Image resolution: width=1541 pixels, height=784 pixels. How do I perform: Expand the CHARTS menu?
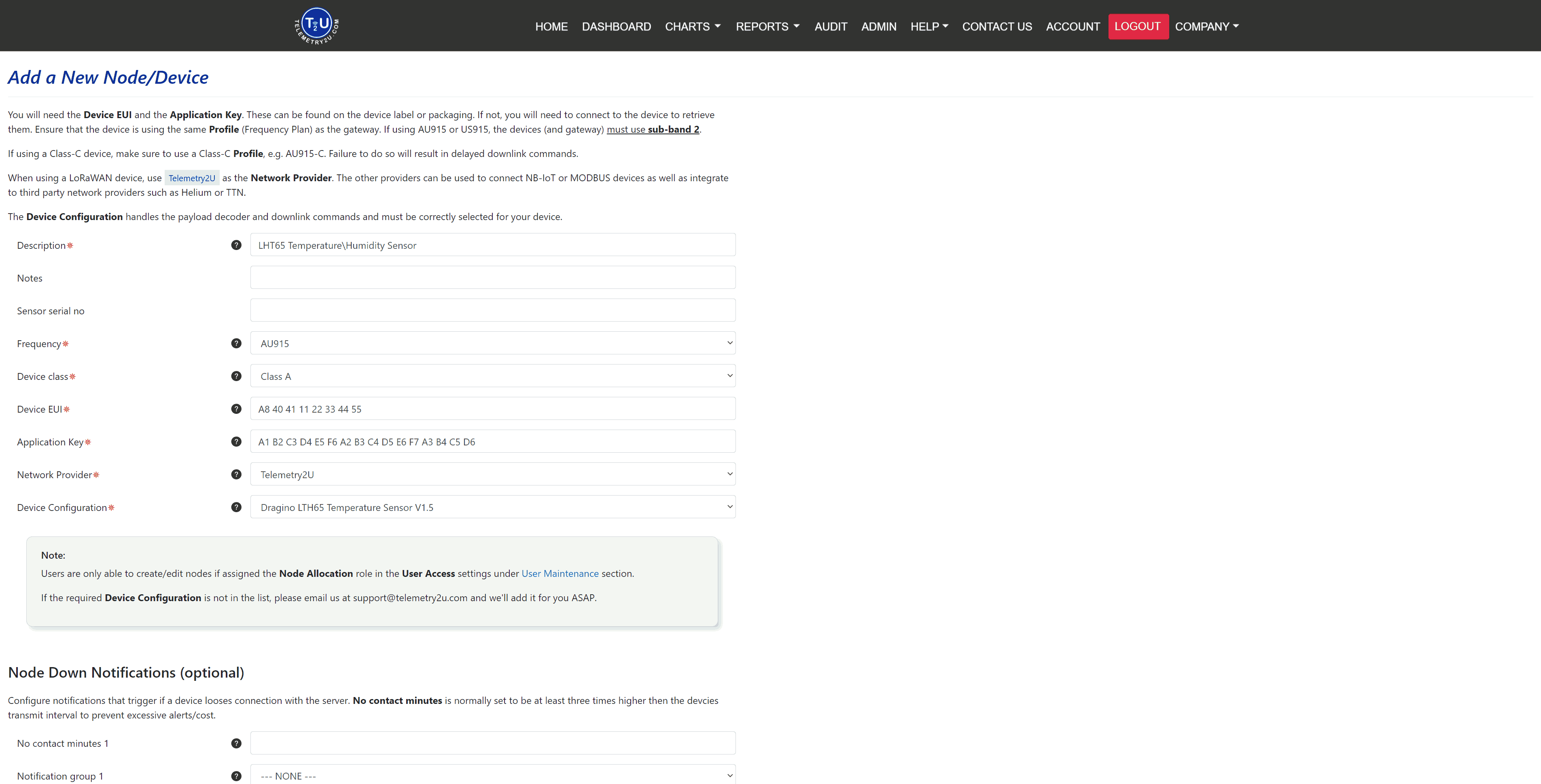click(x=693, y=26)
